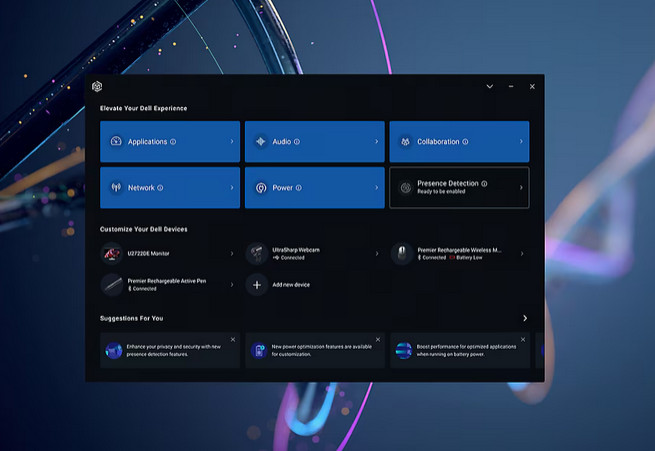This screenshot has width=655, height=451.
Task: Click the boost performance suggestion icon
Action: (404, 350)
